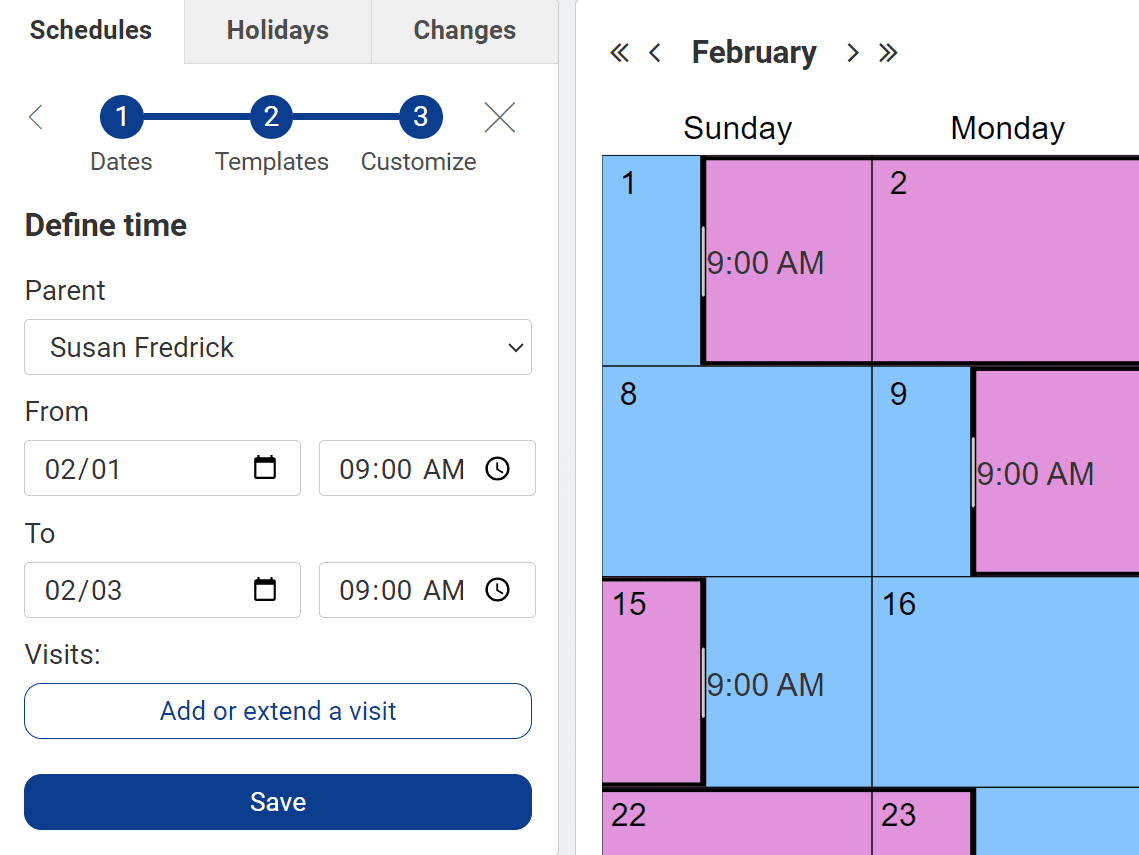
Task: Select step 3 Customize
Action: click(421, 117)
